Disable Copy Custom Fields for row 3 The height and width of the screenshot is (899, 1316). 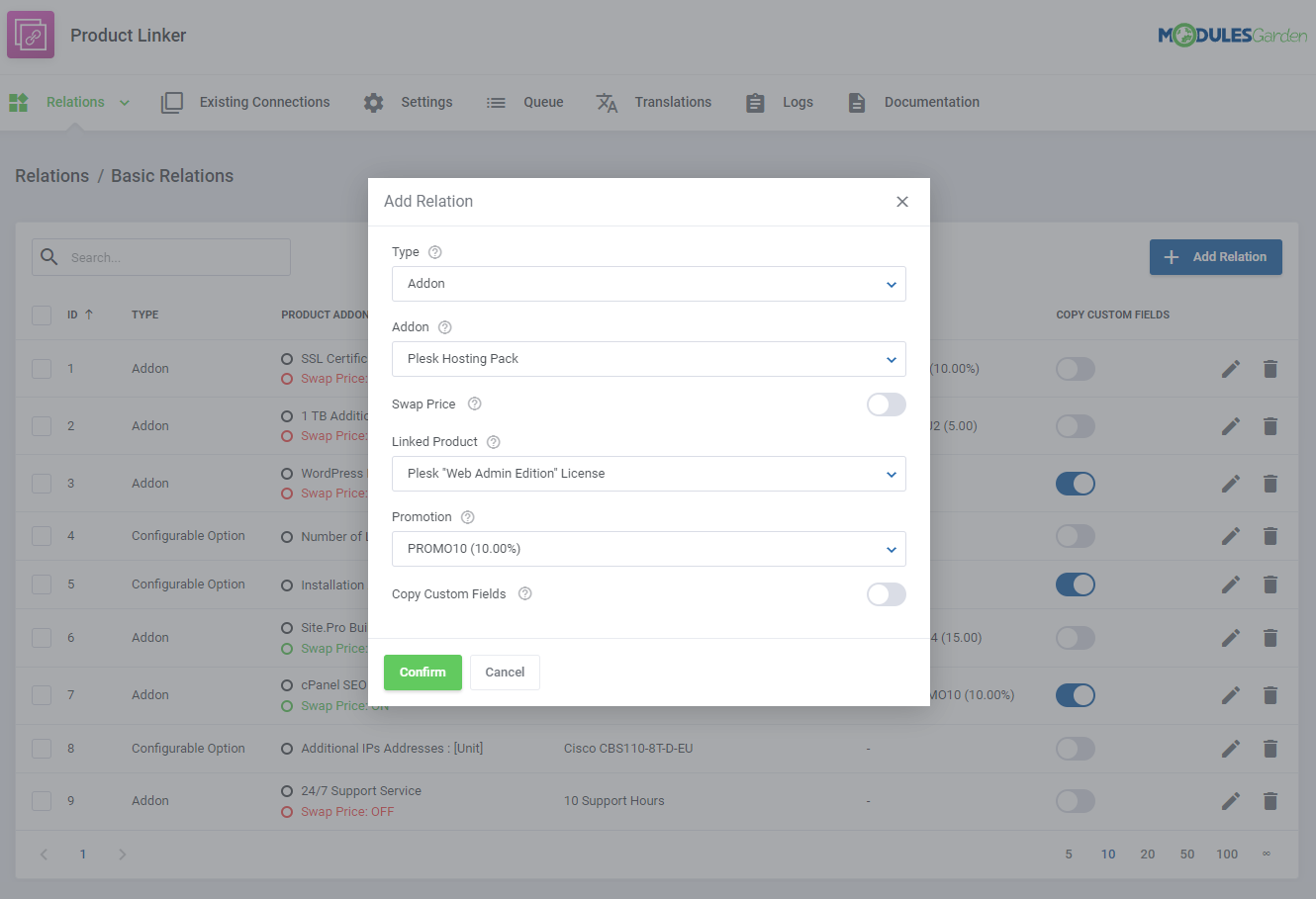(1076, 484)
